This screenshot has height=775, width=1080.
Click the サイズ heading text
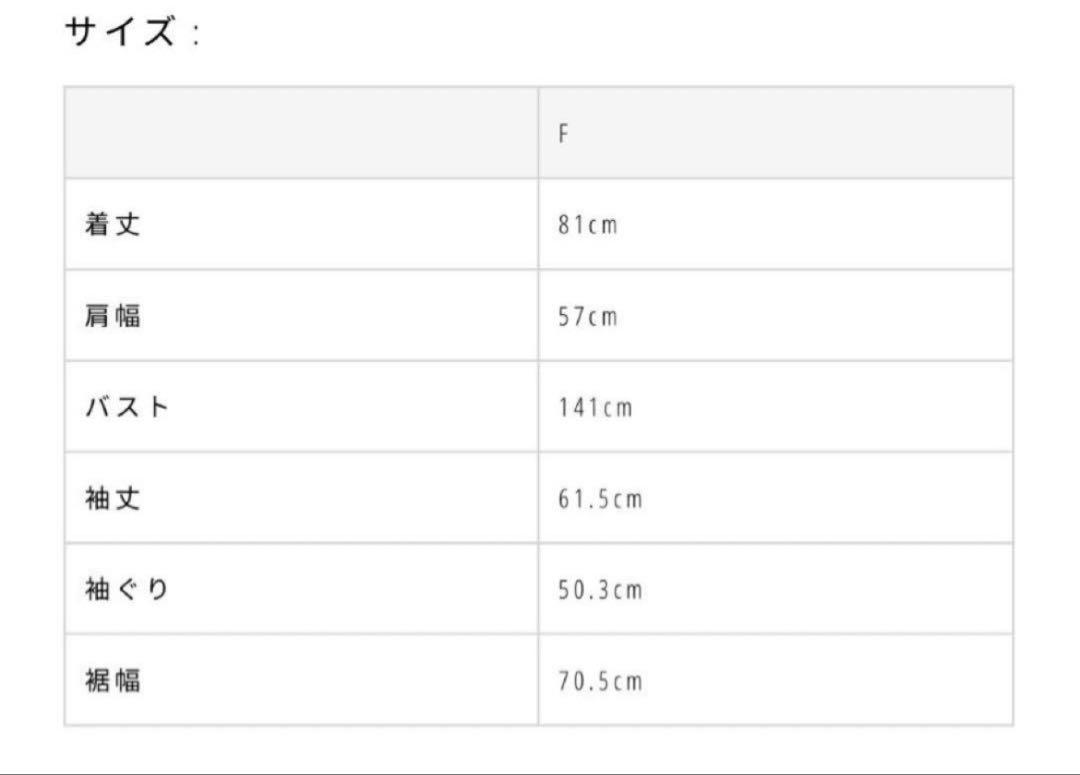[120, 32]
